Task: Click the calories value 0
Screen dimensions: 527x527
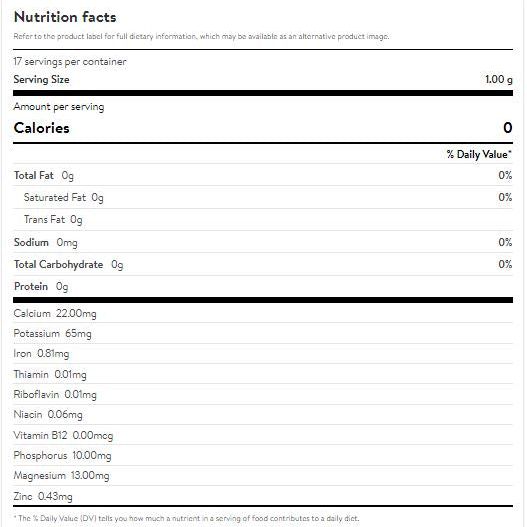Action: click(x=508, y=128)
